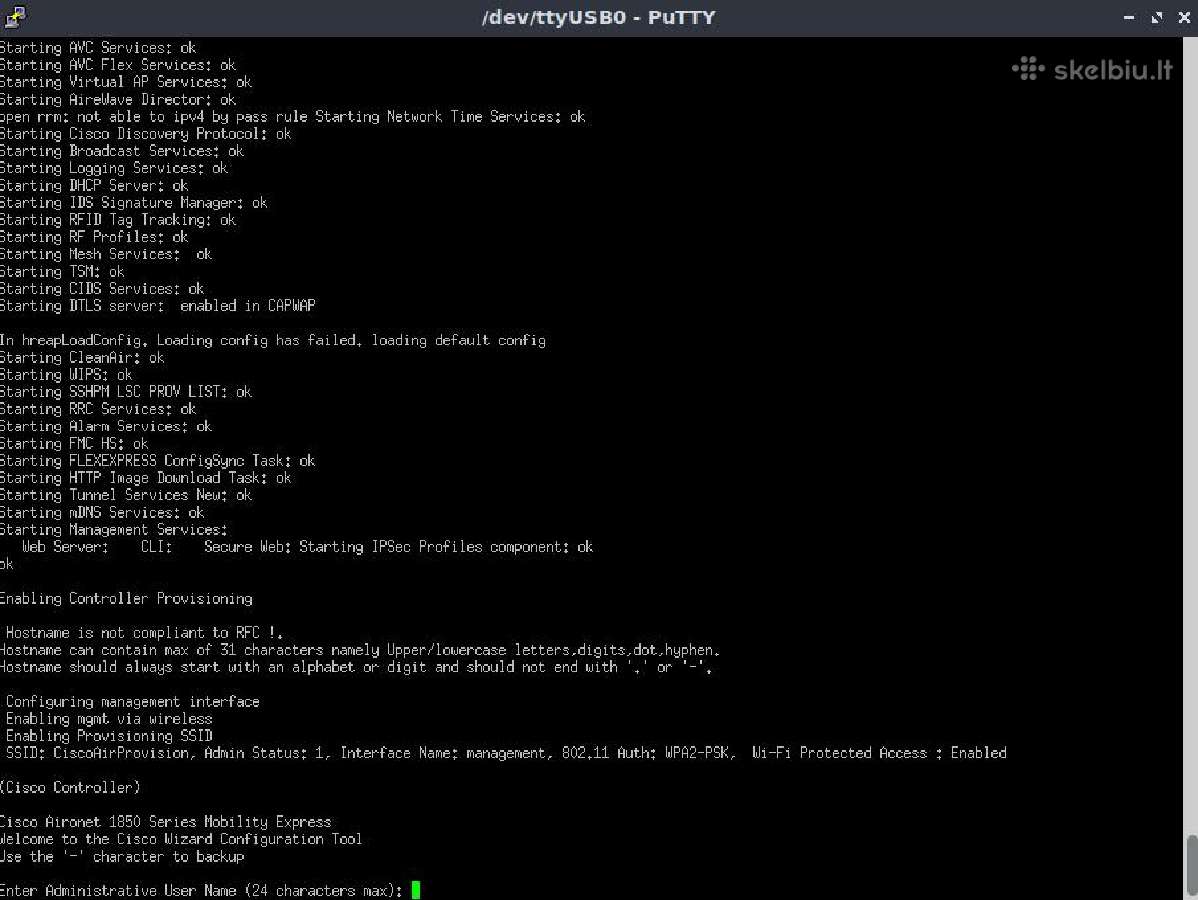Click the vertical scrollbar thumb at bottom

[1191, 865]
